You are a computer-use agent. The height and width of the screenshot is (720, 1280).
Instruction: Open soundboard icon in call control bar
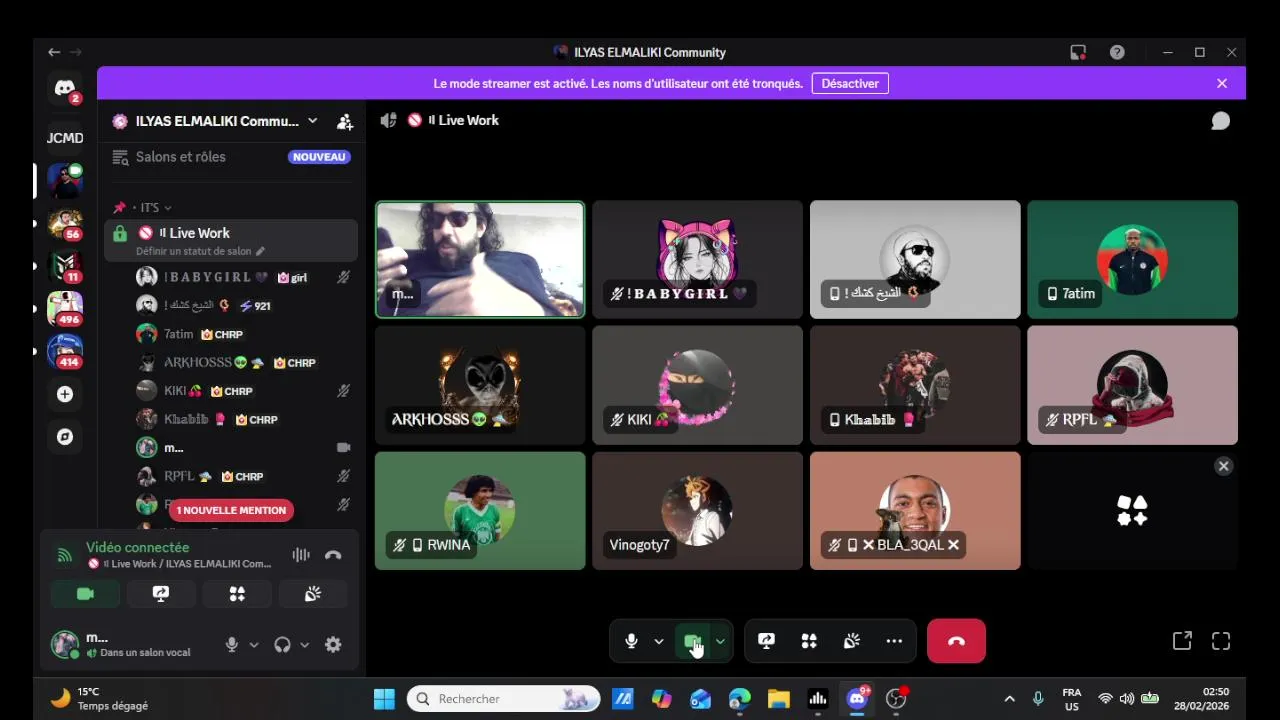852,641
